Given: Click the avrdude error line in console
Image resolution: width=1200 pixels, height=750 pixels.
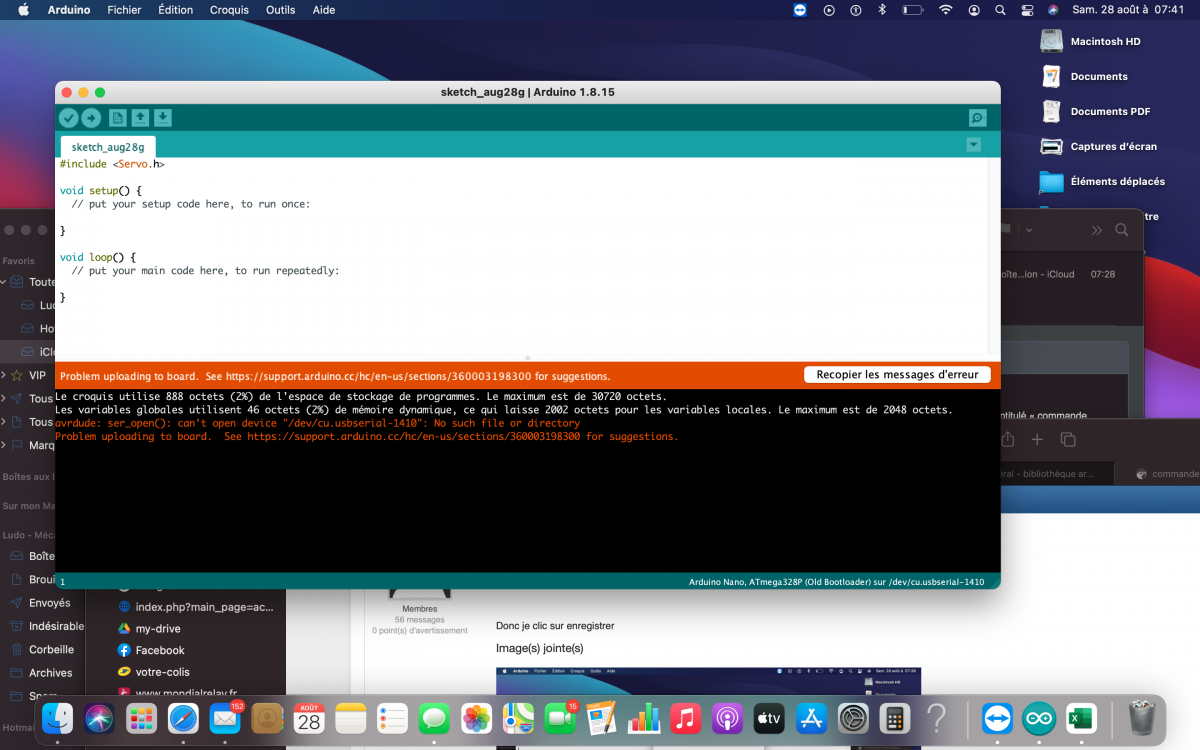Looking at the screenshot, I should pyautogui.click(x=318, y=423).
